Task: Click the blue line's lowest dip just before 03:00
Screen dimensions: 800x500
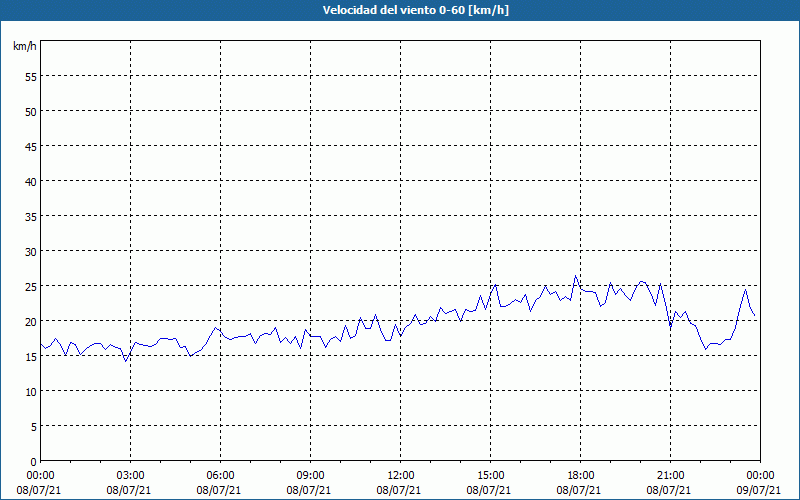Action: (x=126, y=360)
